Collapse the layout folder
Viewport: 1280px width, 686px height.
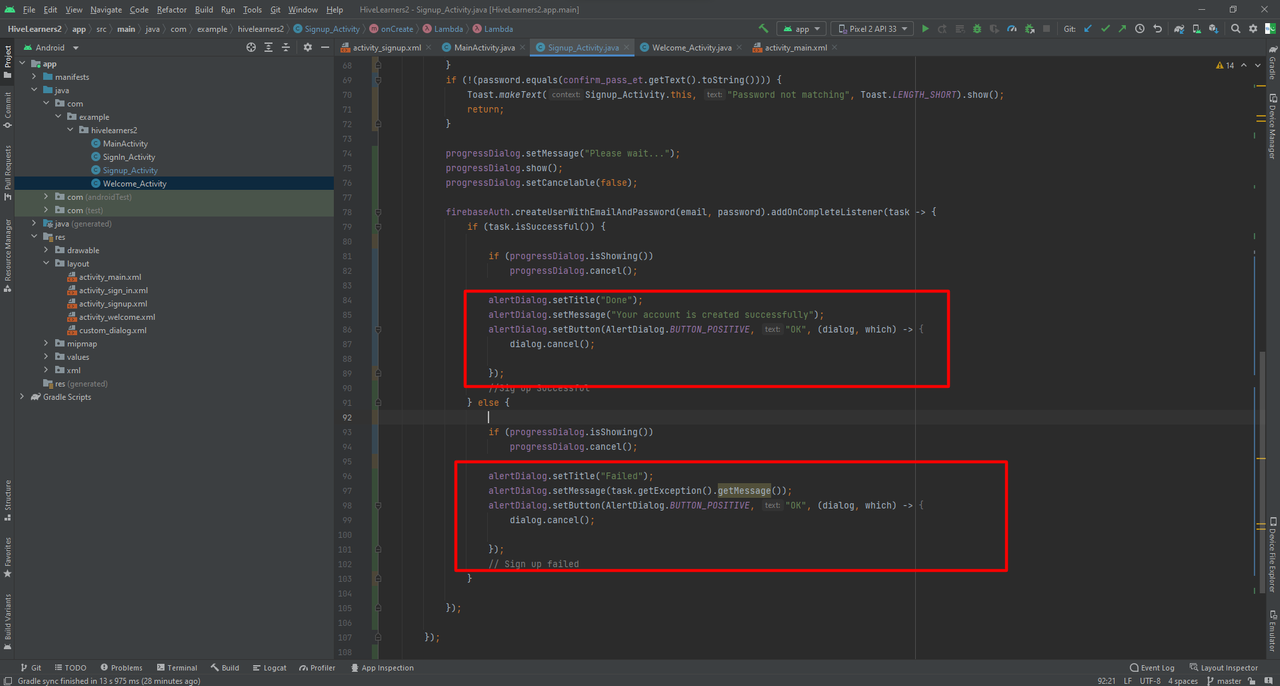coord(46,264)
